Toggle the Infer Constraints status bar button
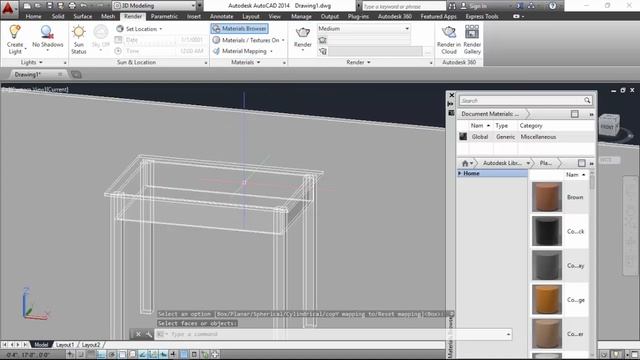Screen dimensions: 640x360 (x=70, y=354)
